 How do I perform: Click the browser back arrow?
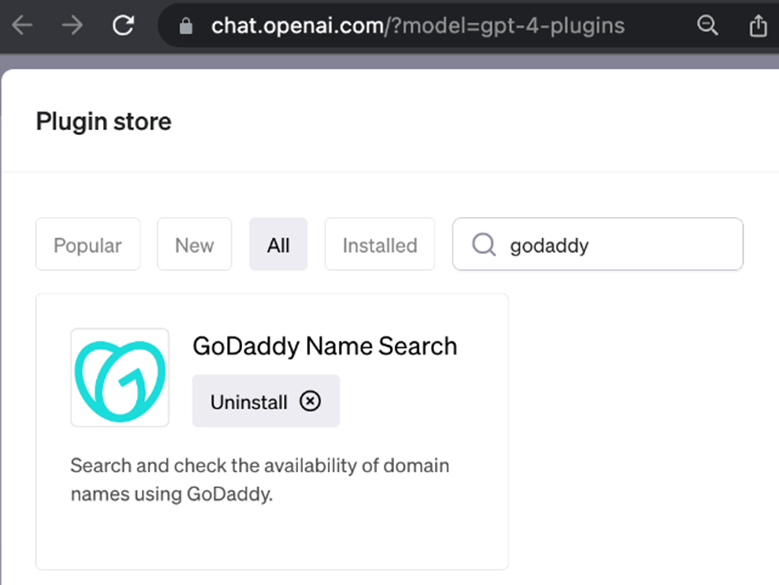pos(21,27)
